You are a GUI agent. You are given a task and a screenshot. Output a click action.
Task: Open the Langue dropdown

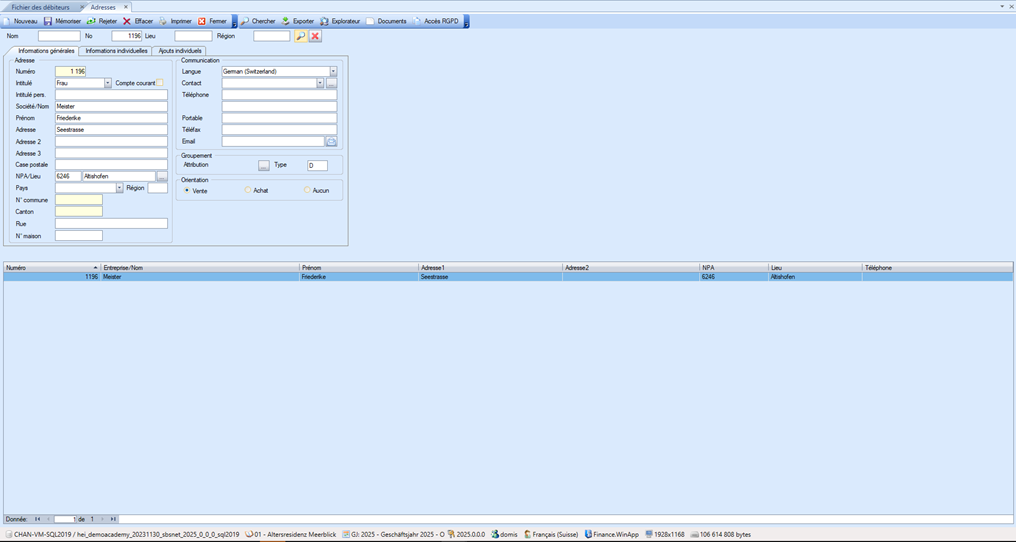[x=333, y=71]
